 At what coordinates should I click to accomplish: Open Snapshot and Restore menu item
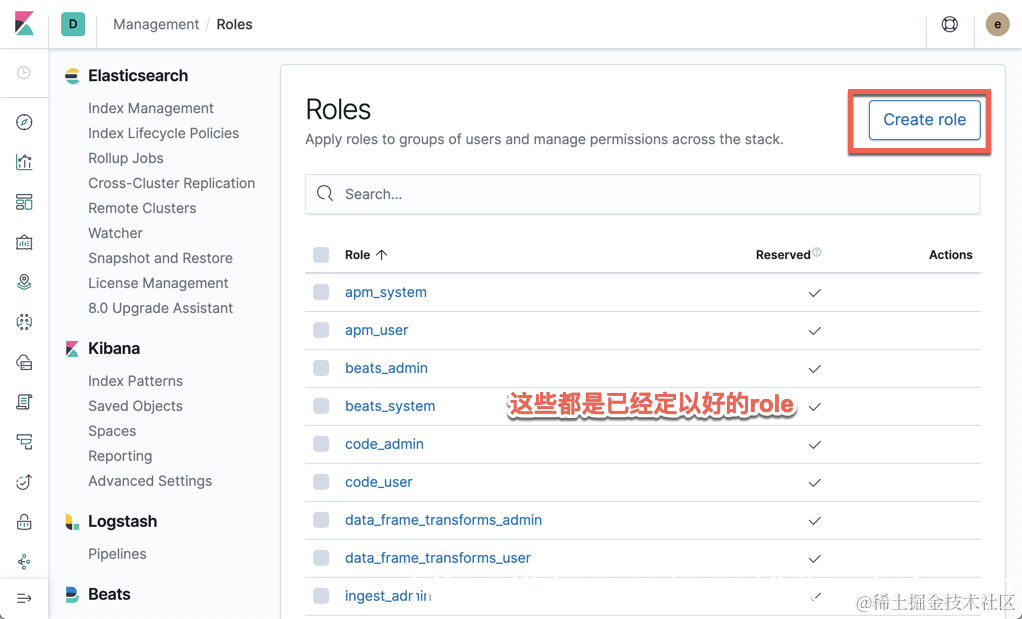point(160,258)
